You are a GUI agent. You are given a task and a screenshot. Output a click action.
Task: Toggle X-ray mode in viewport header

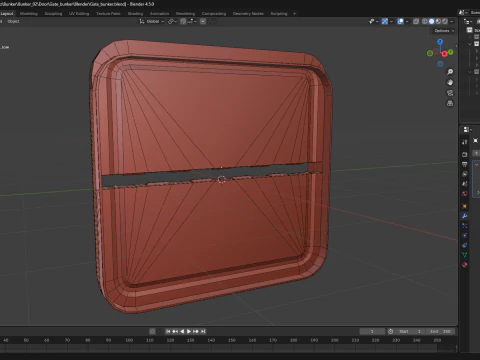(416, 21)
